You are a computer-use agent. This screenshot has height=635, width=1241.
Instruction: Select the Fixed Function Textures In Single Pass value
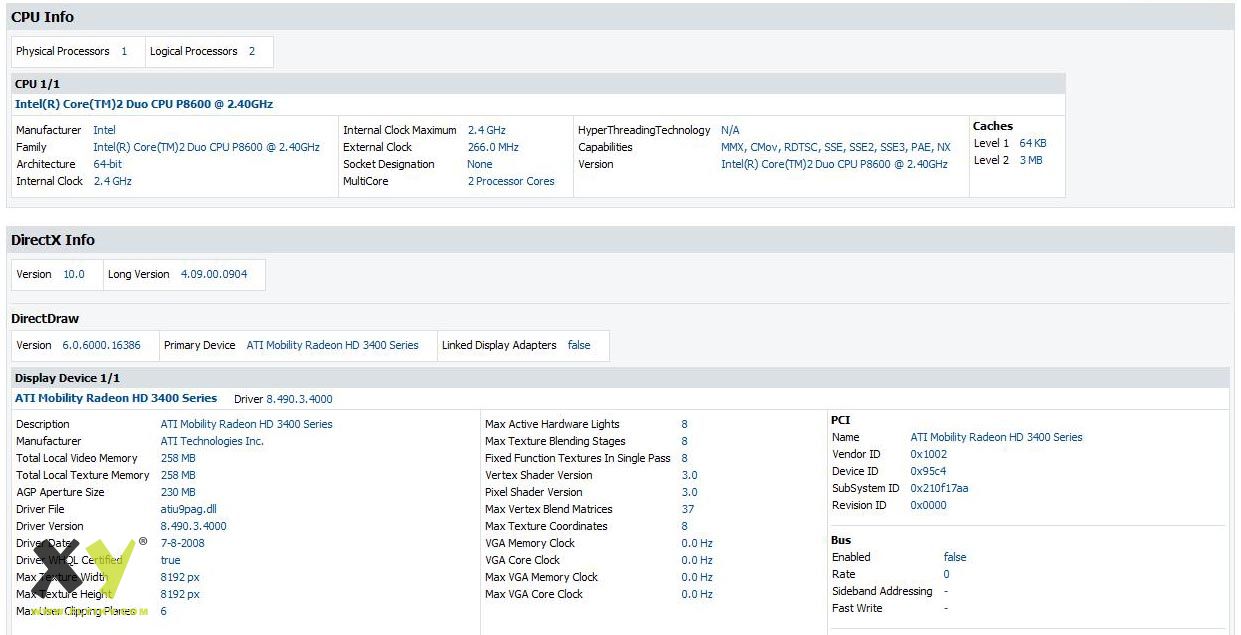click(685, 458)
